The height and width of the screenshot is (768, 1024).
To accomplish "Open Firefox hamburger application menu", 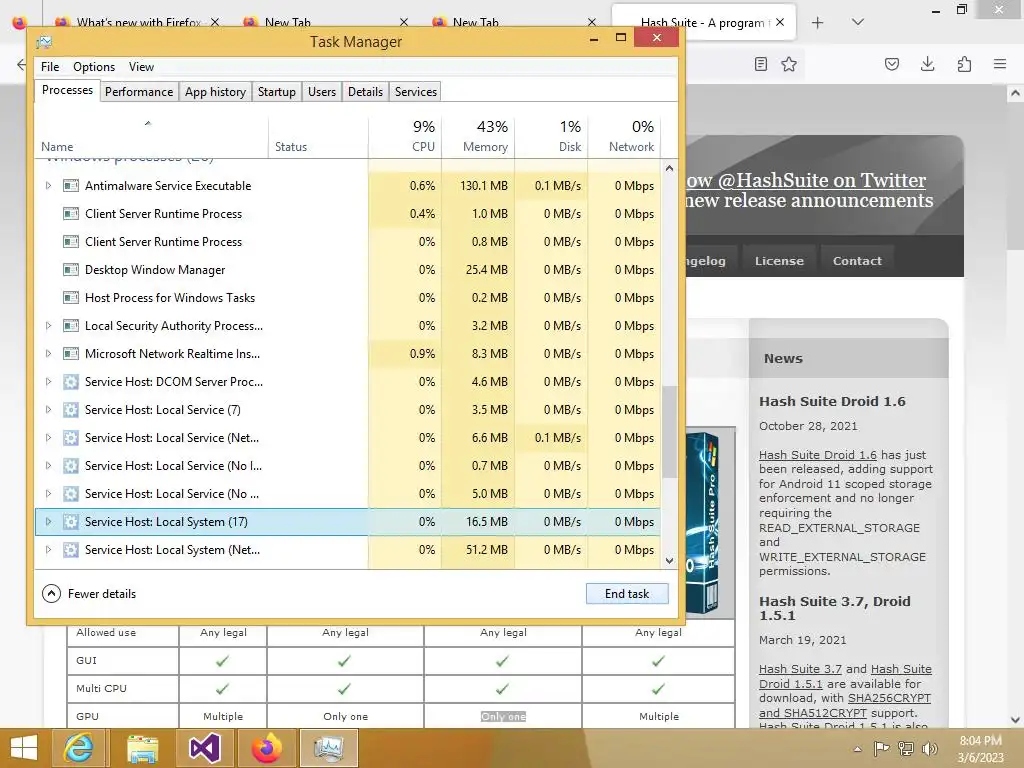I will click(1000, 64).
